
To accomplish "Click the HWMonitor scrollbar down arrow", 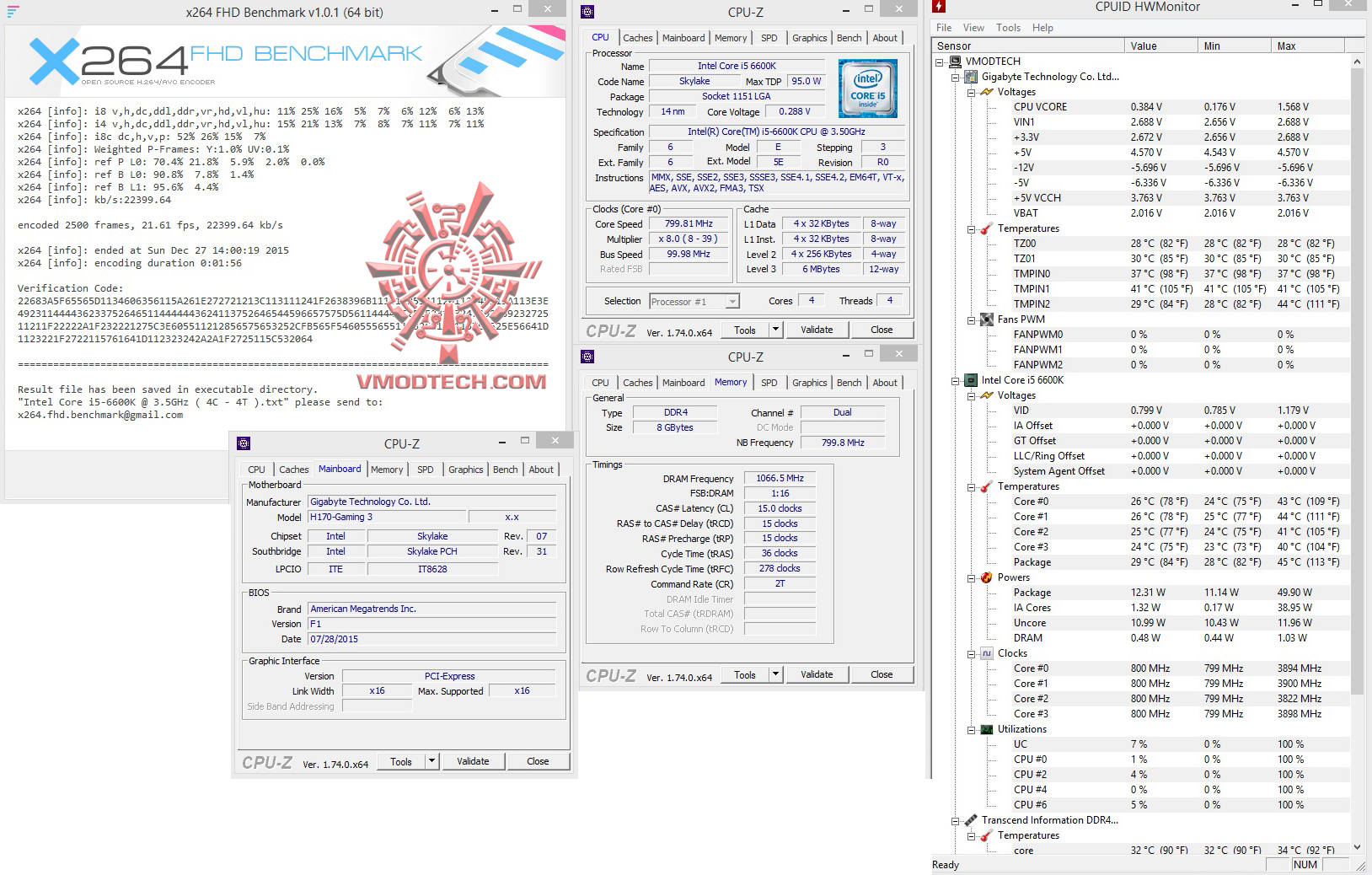I will (1357, 847).
